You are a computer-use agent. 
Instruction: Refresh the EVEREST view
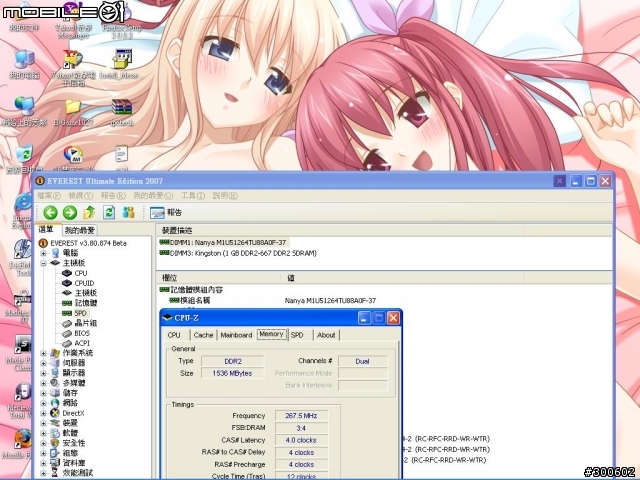pos(109,212)
